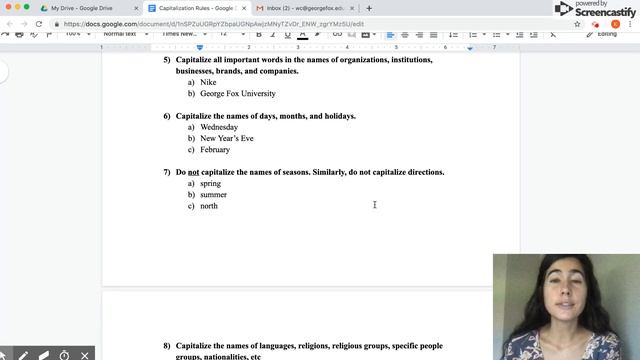Click the redo arrow icon

point(5,35)
